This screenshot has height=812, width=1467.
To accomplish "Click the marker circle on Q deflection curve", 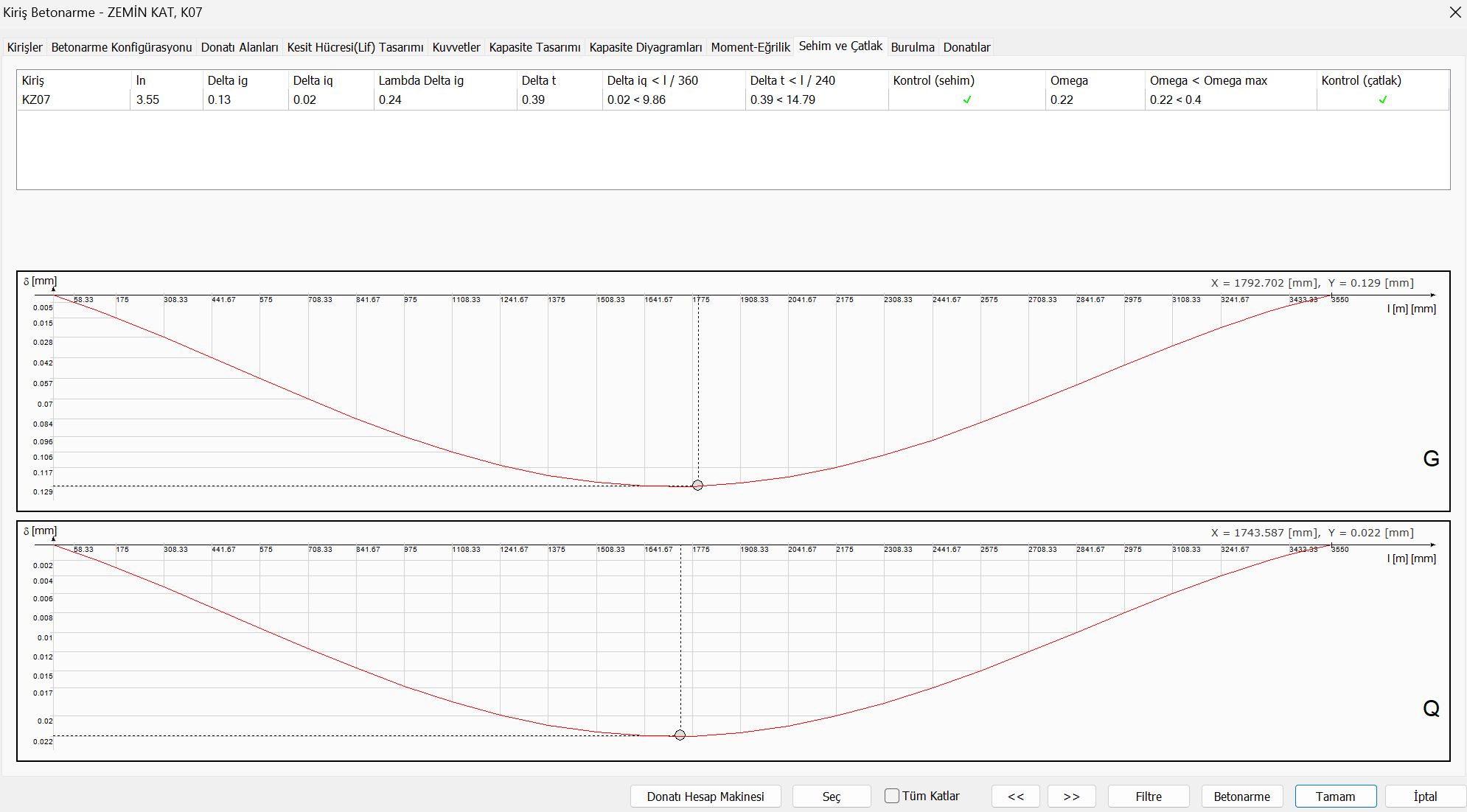I will [680, 735].
